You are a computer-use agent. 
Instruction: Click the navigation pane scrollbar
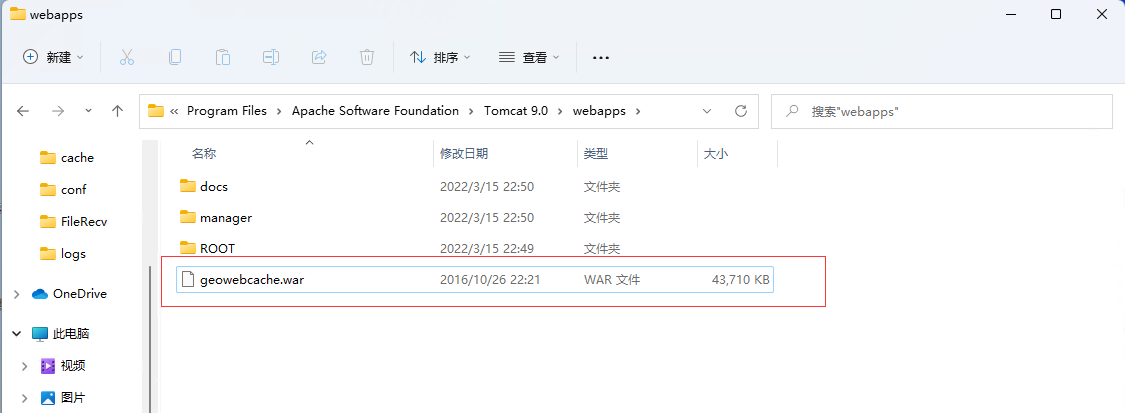(x=149, y=337)
